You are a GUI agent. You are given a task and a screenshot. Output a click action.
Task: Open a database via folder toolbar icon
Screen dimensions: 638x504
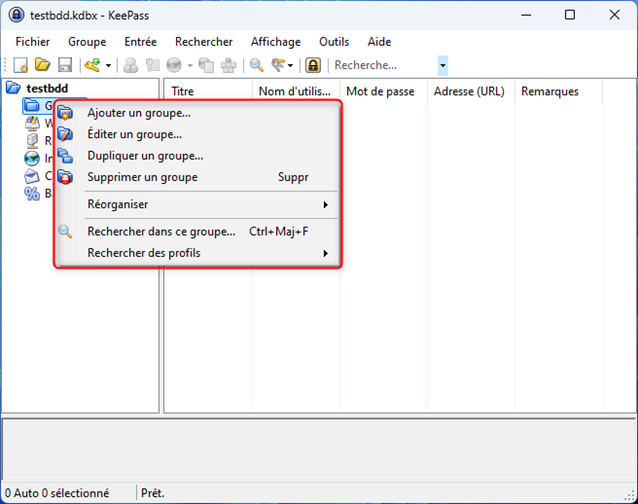coord(42,65)
